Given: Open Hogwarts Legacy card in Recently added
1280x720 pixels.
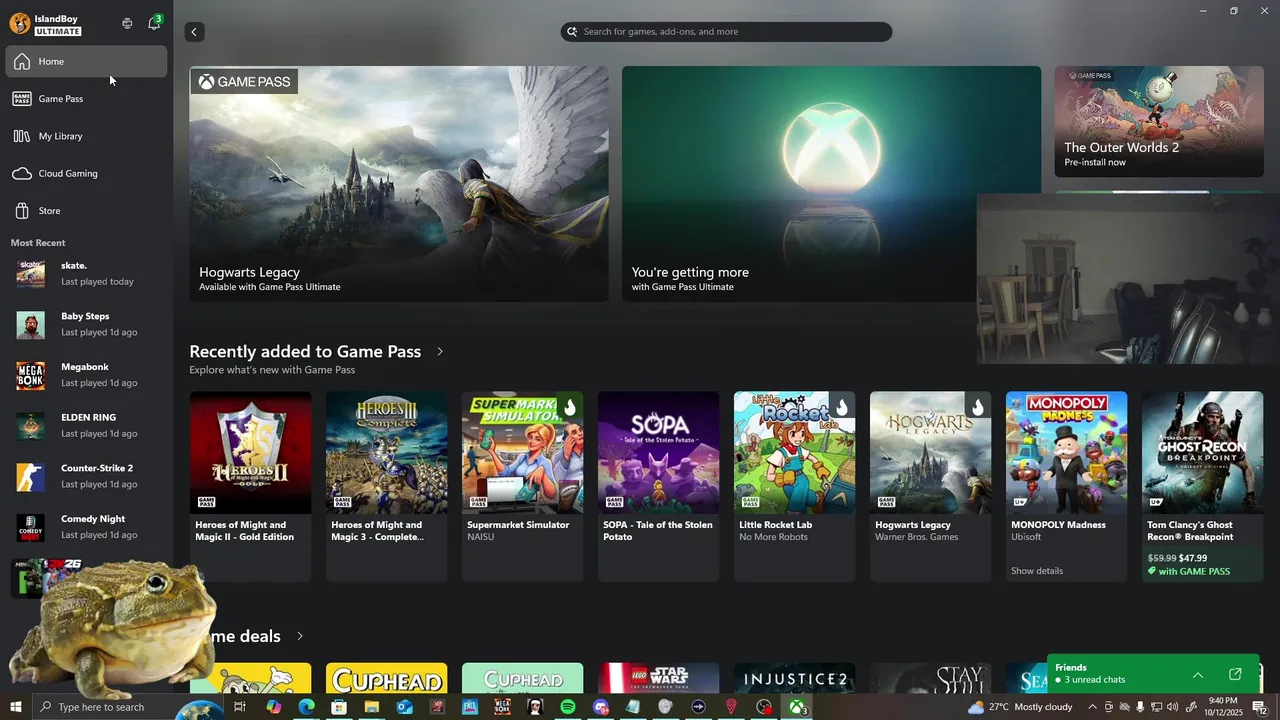Looking at the screenshot, I should [931, 486].
